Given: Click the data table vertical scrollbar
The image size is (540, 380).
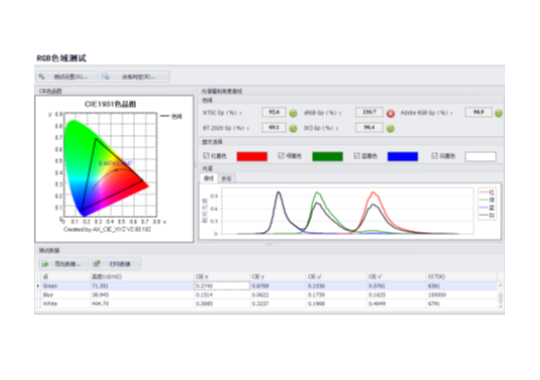Looking at the screenshot, I should [x=501, y=296].
